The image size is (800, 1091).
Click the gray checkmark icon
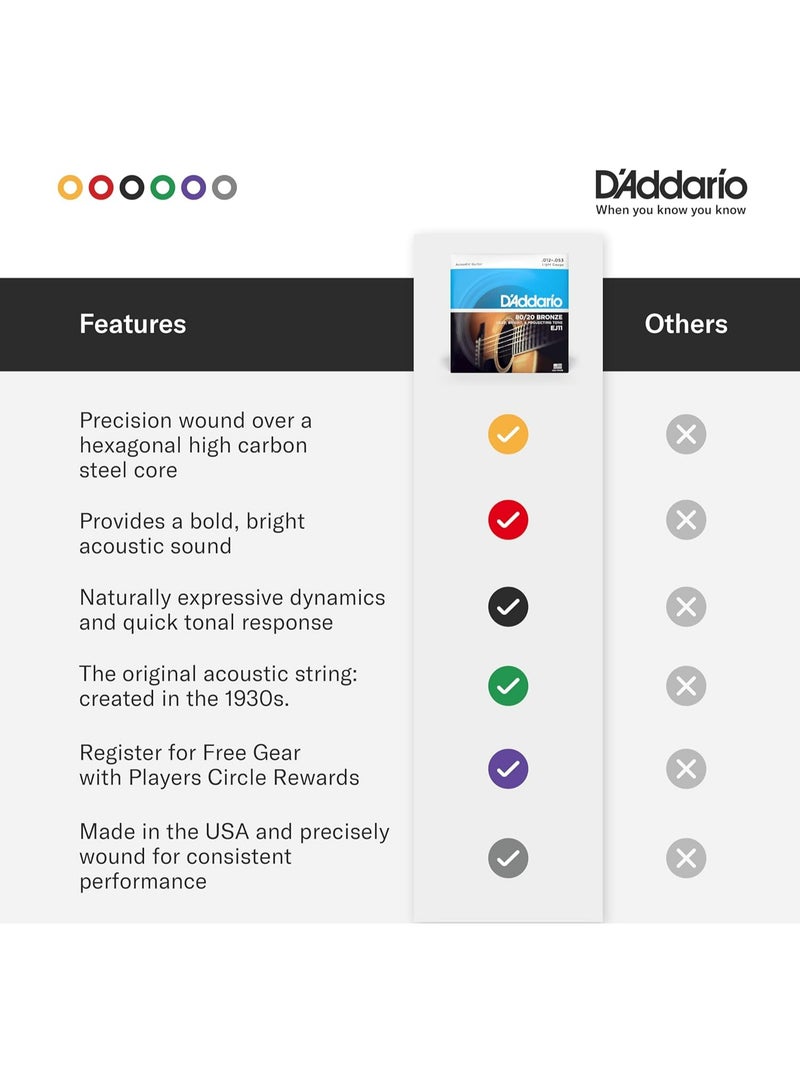[508, 858]
